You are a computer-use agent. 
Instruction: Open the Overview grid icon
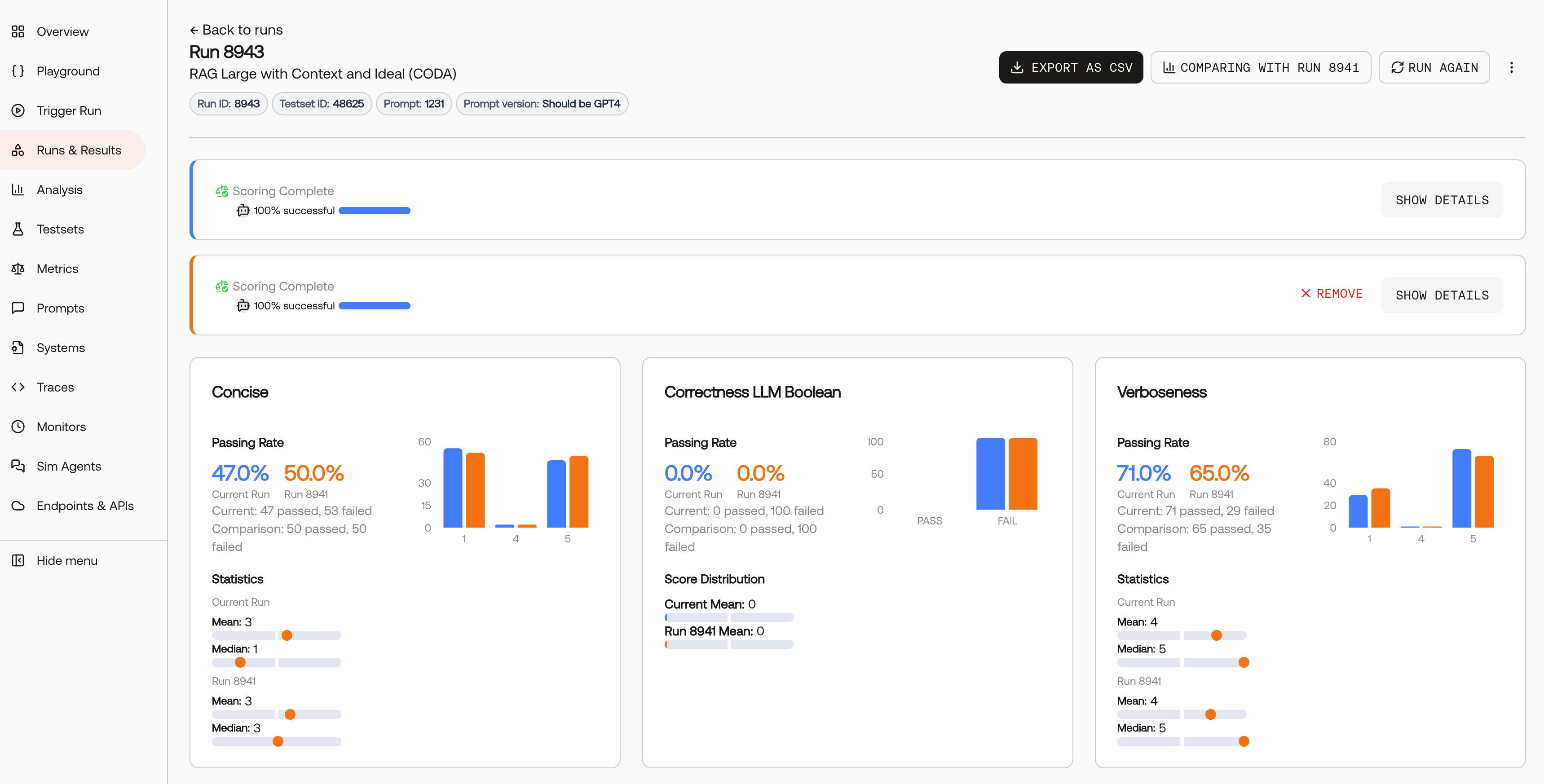pos(18,31)
